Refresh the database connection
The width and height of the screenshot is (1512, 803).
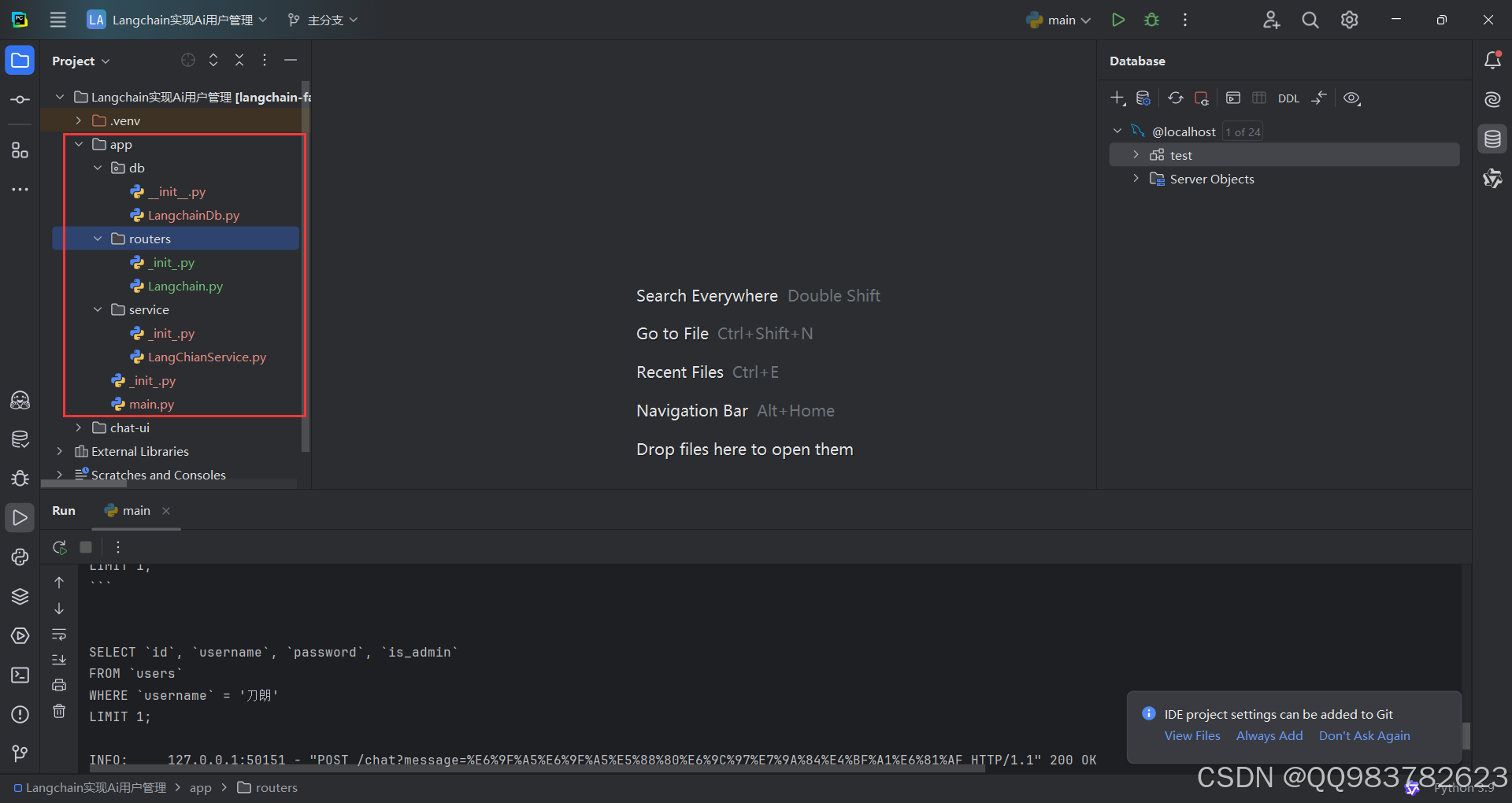click(1175, 98)
